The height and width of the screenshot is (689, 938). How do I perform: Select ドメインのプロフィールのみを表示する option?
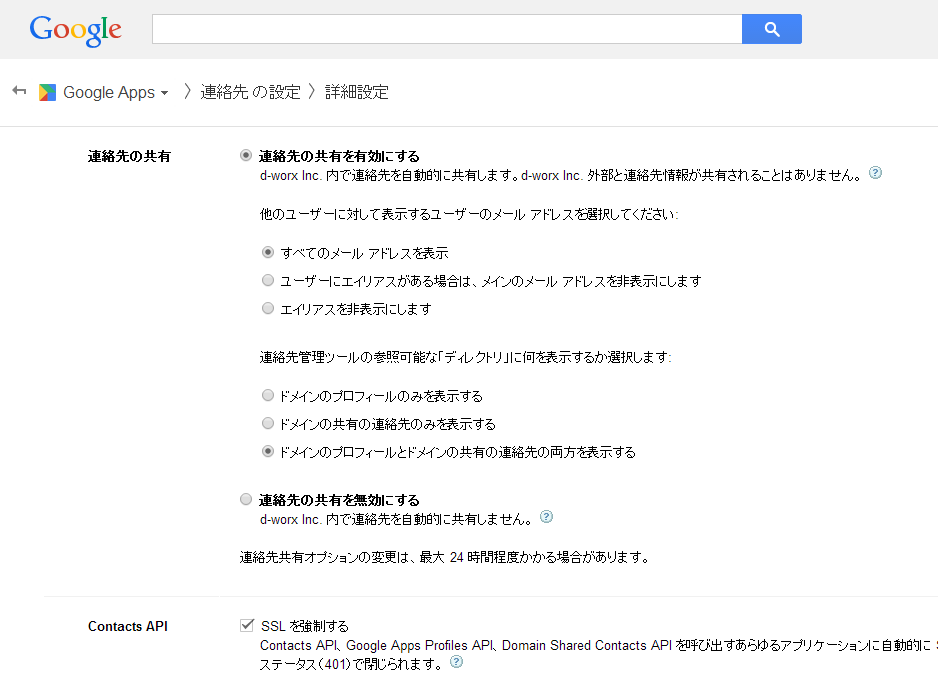[267, 395]
